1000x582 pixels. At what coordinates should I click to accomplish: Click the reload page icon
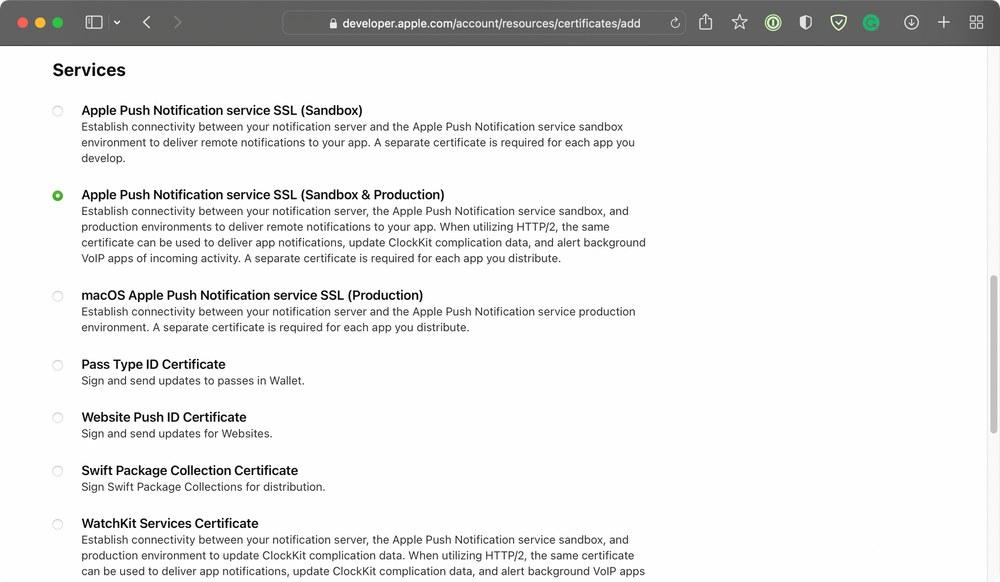tap(675, 23)
